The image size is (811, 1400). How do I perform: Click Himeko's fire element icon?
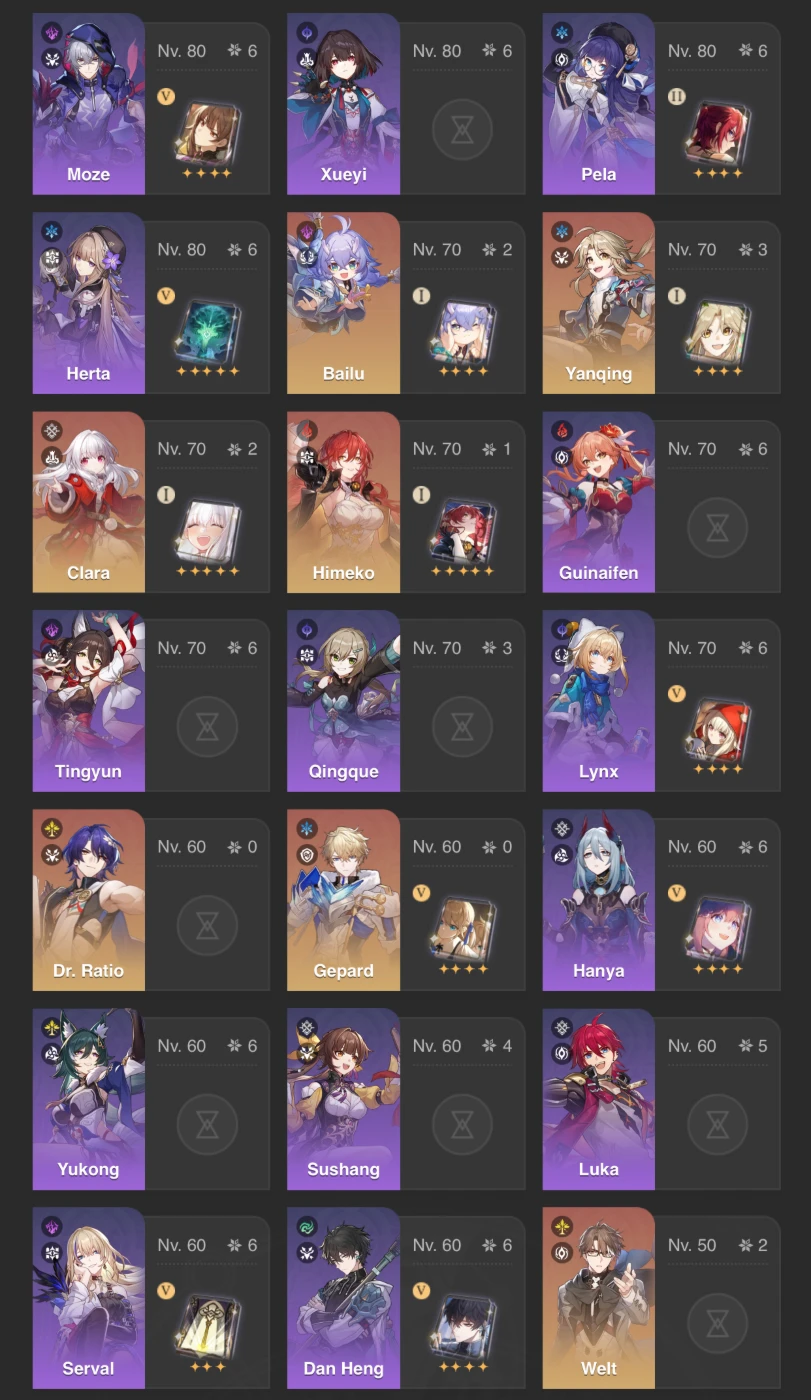tap(307, 431)
